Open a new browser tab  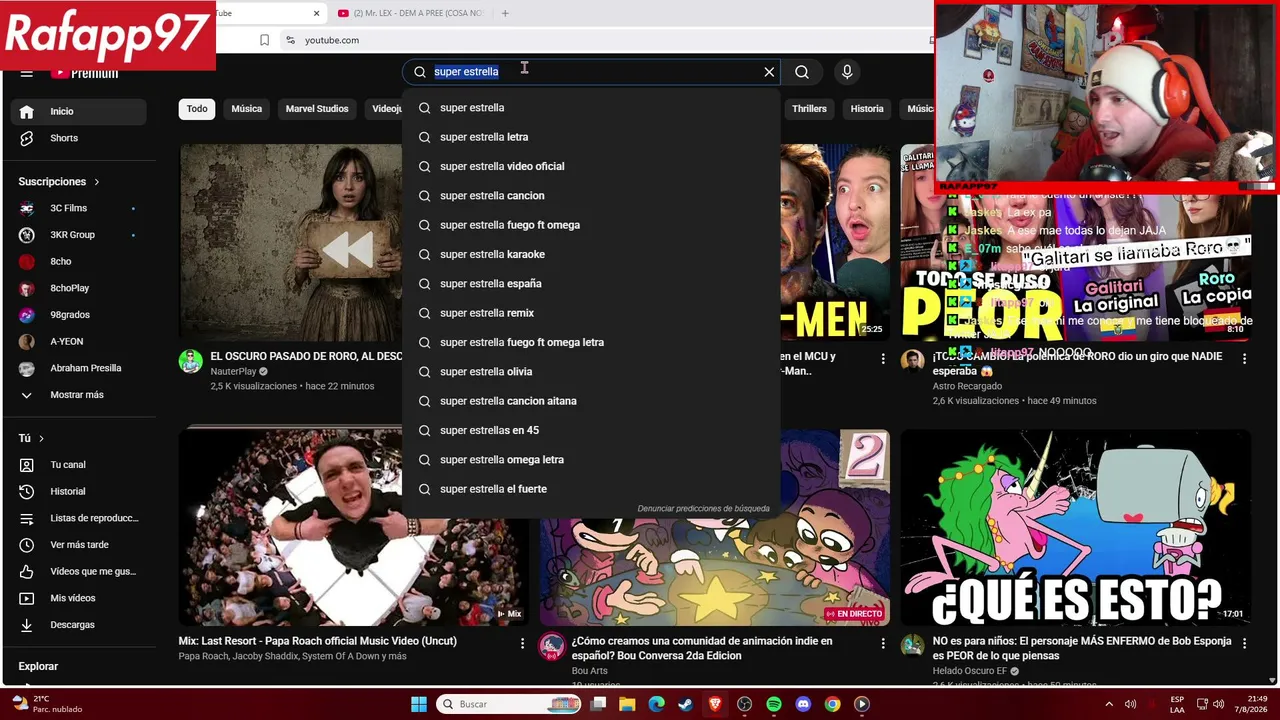click(x=505, y=13)
